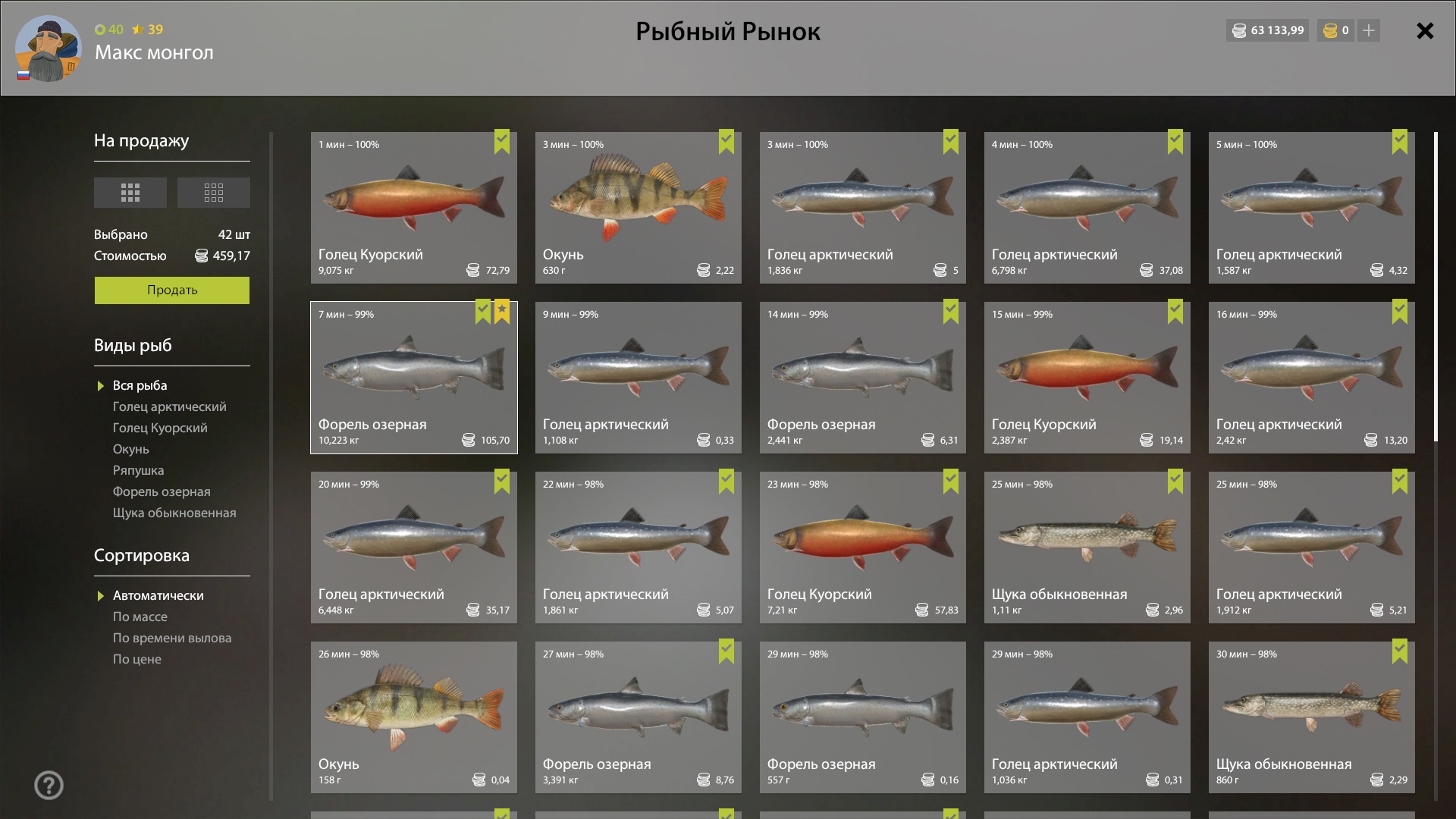Click the plus icon to add gold
Viewport: 1456px width, 819px height.
pyautogui.click(x=1369, y=30)
